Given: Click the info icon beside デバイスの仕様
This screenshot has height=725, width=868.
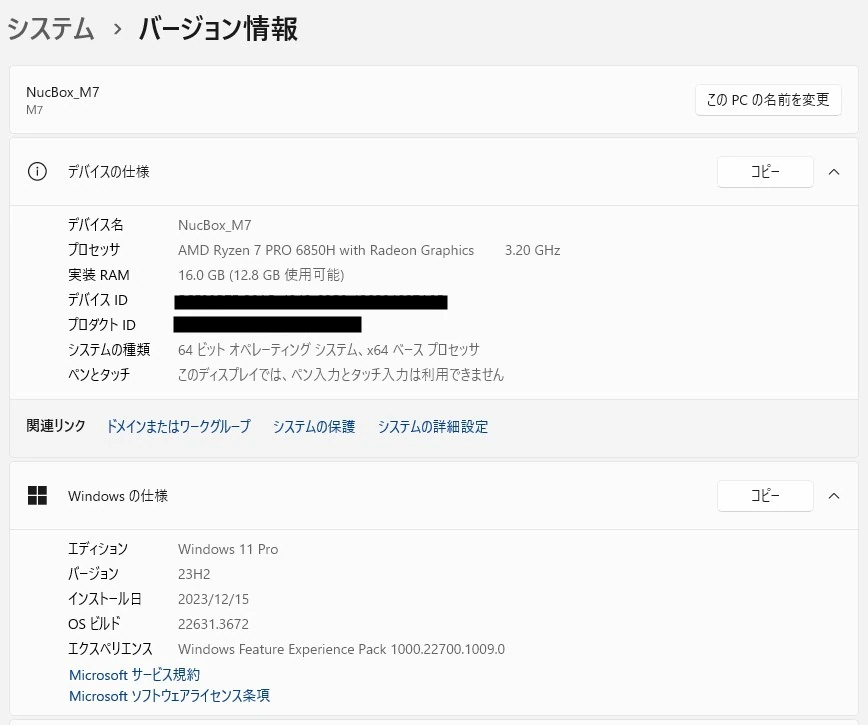Looking at the screenshot, I should [x=37, y=172].
